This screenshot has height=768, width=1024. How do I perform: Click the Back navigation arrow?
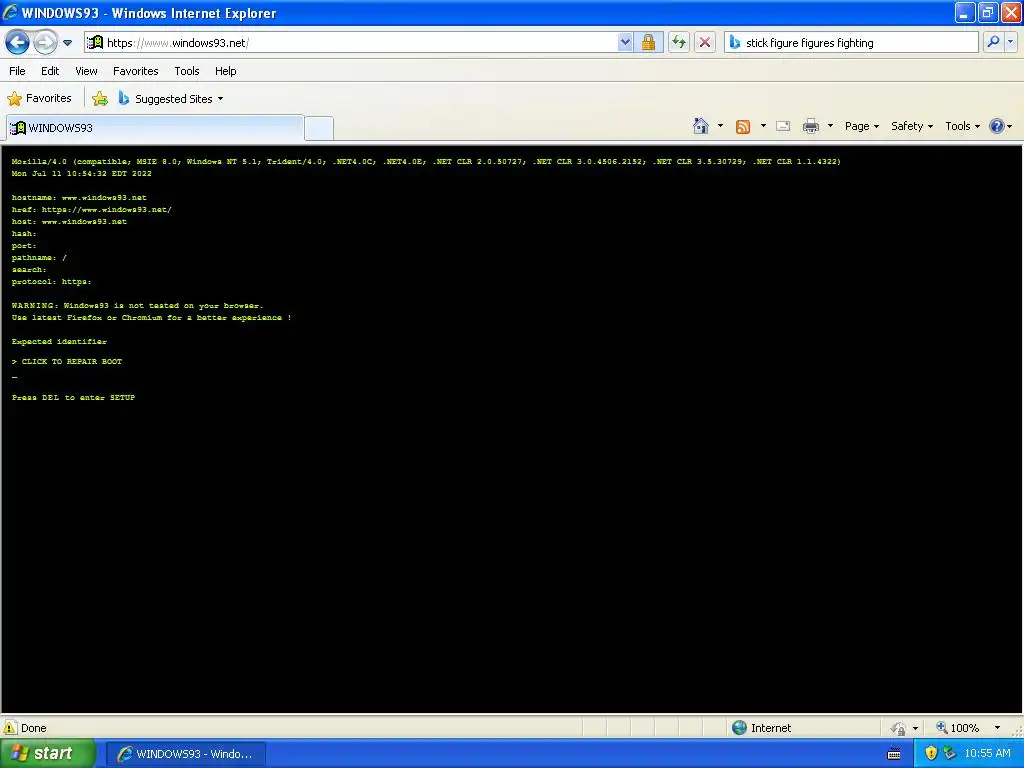[x=17, y=43]
